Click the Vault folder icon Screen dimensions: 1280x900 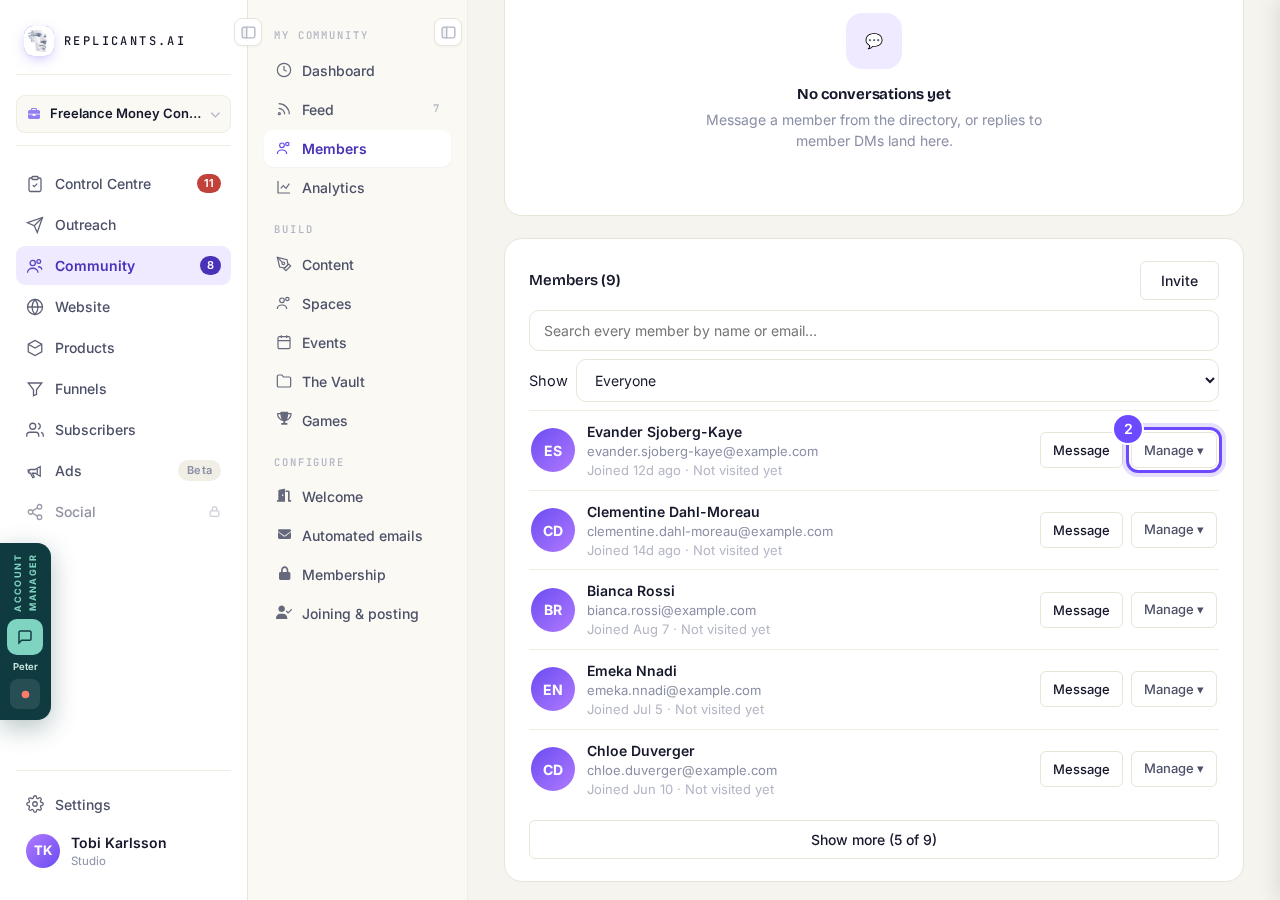[284, 381]
